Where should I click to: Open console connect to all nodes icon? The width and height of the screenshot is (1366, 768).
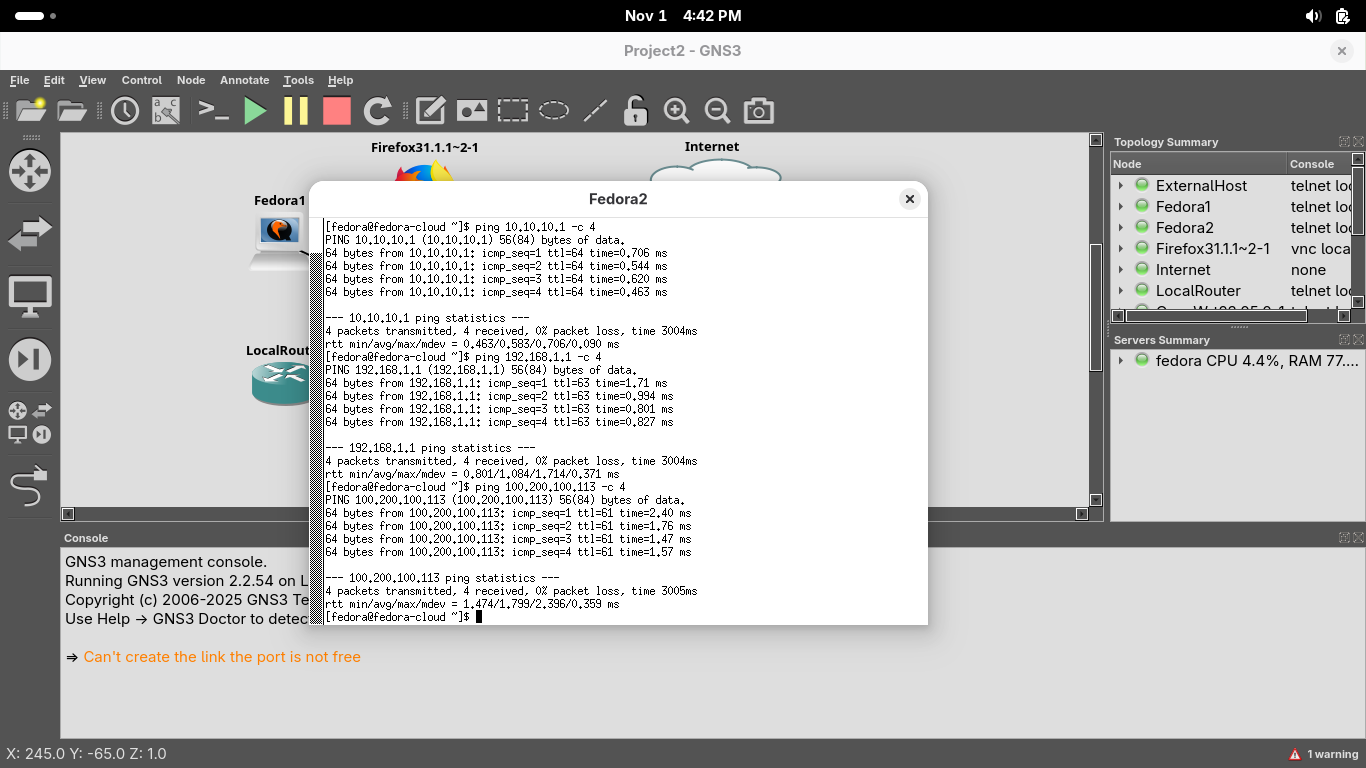click(214, 111)
